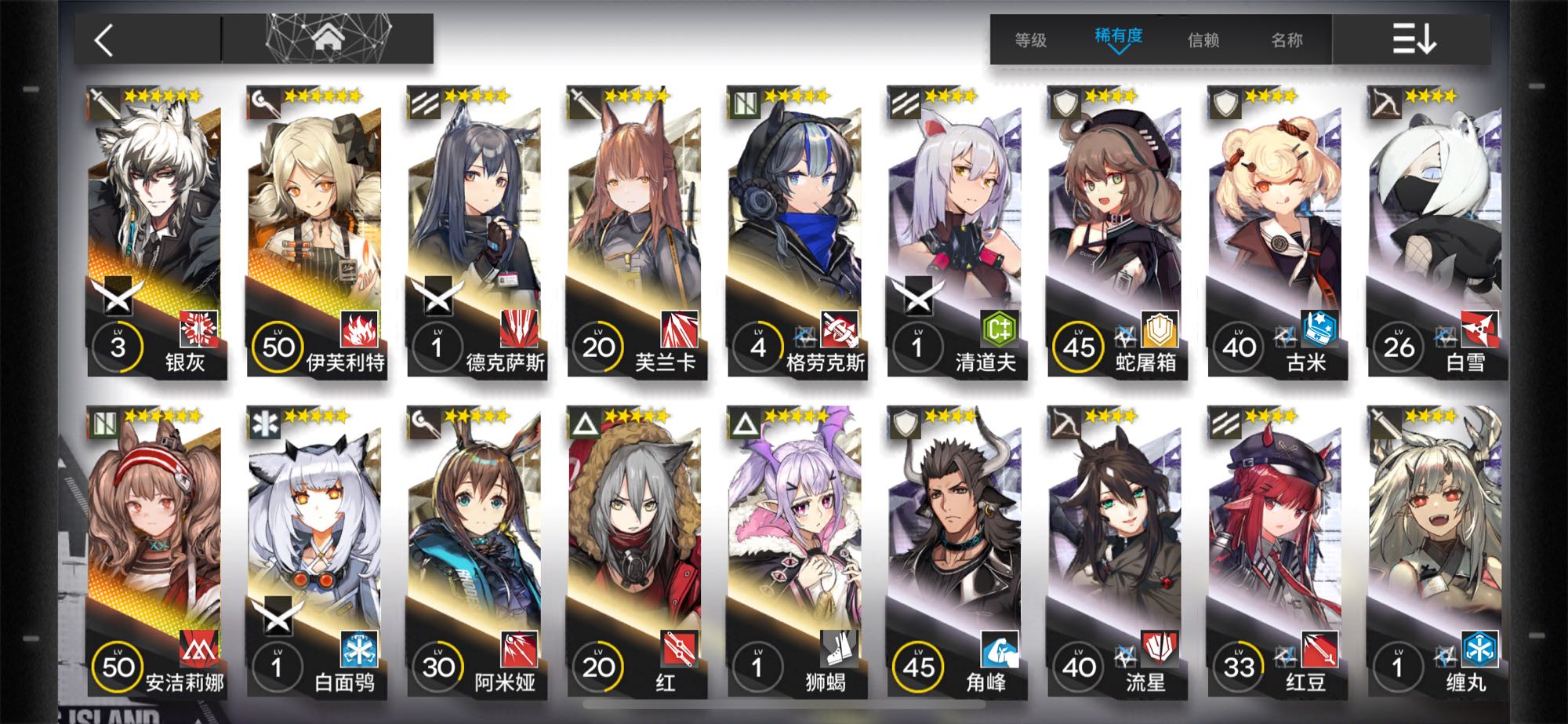Sort by 信赖 trust

[1203, 40]
